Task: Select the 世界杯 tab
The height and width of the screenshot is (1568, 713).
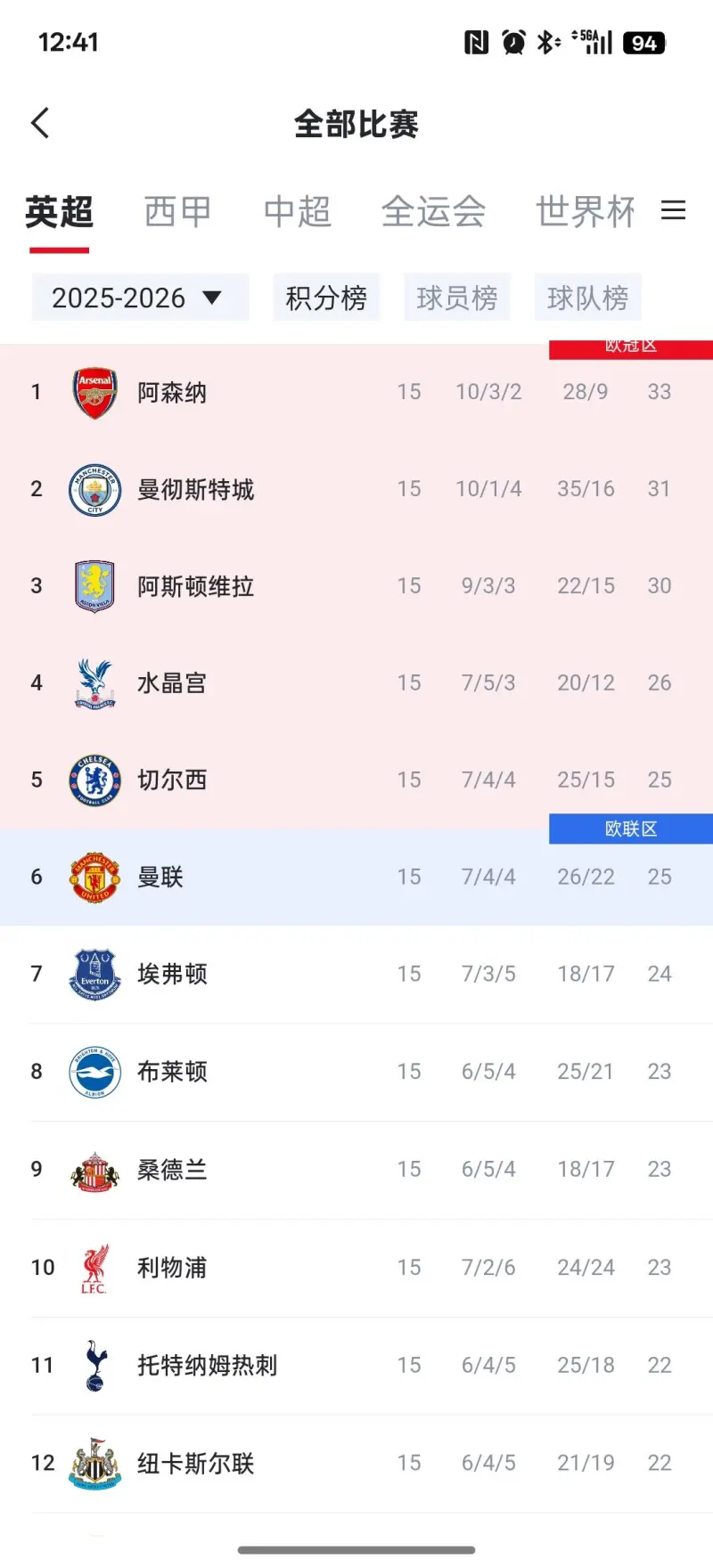Action: click(x=585, y=212)
